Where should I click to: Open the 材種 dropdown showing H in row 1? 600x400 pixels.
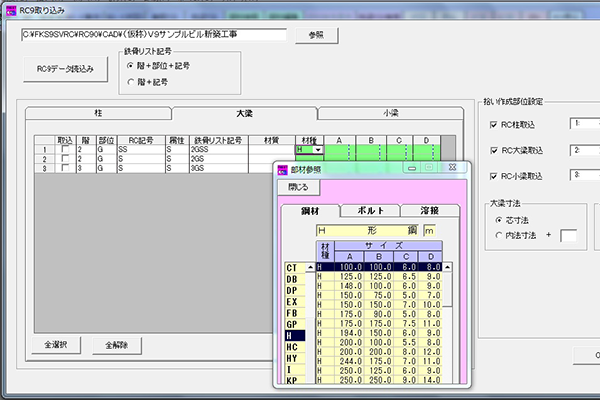pyautogui.click(x=318, y=150)
